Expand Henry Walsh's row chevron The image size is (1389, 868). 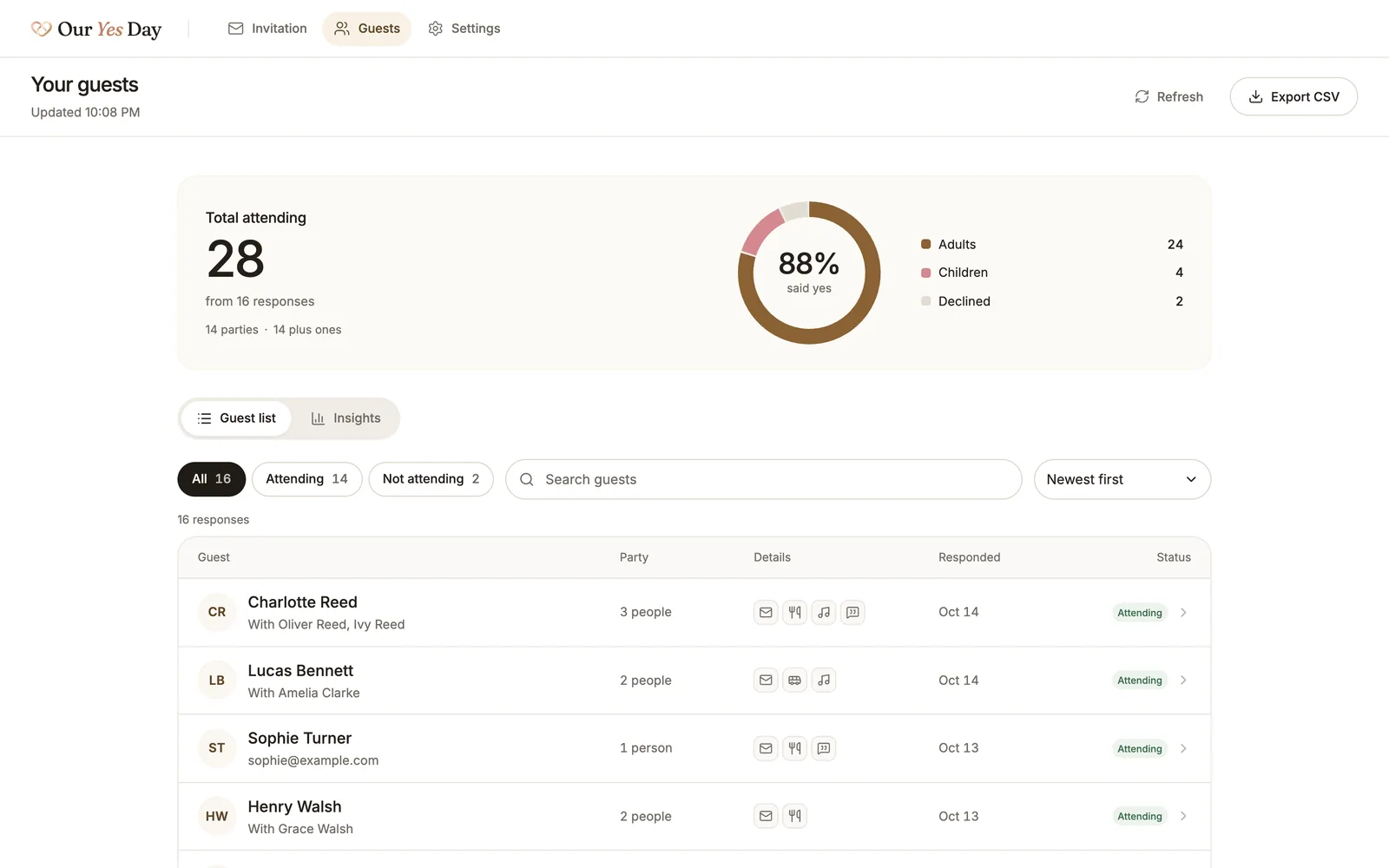pyautogui.click(x=1183, y=816)
